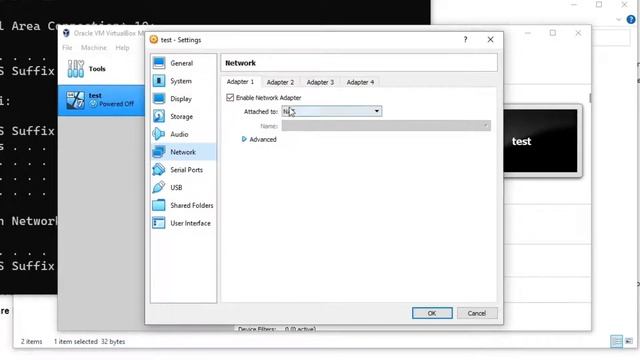This screenshot has width=640, height=360.
Task: Switch to Adapter 1 tab
Action: click(x=240, y=82)
